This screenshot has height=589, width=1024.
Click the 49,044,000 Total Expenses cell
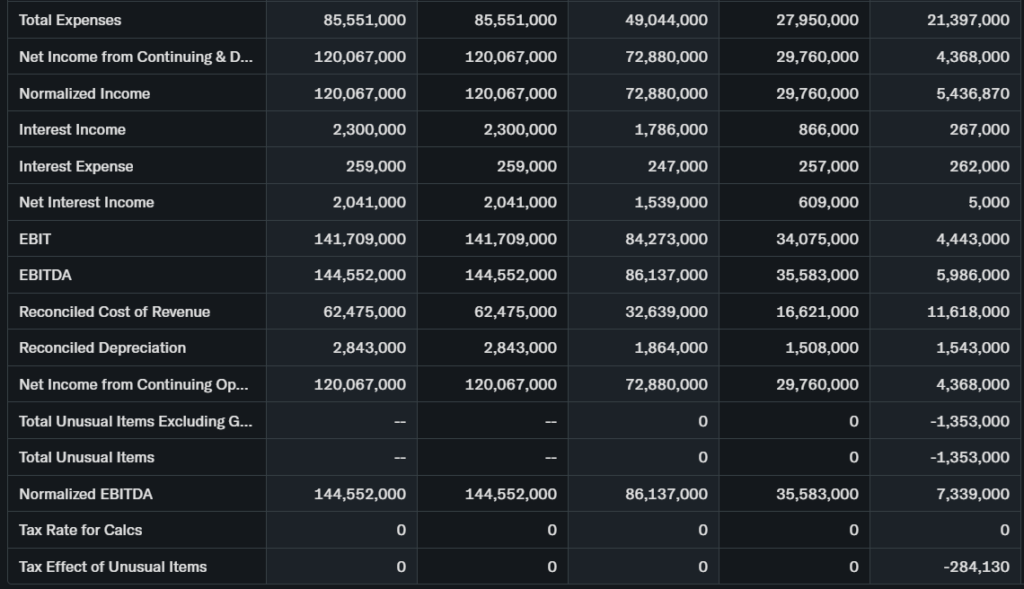click(x=666, y=20)
